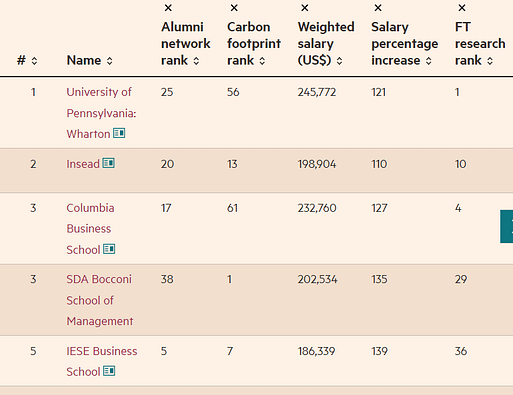Open SDA Bocconi School of Management link
The image size is (513, 395).
click(99, 300)
